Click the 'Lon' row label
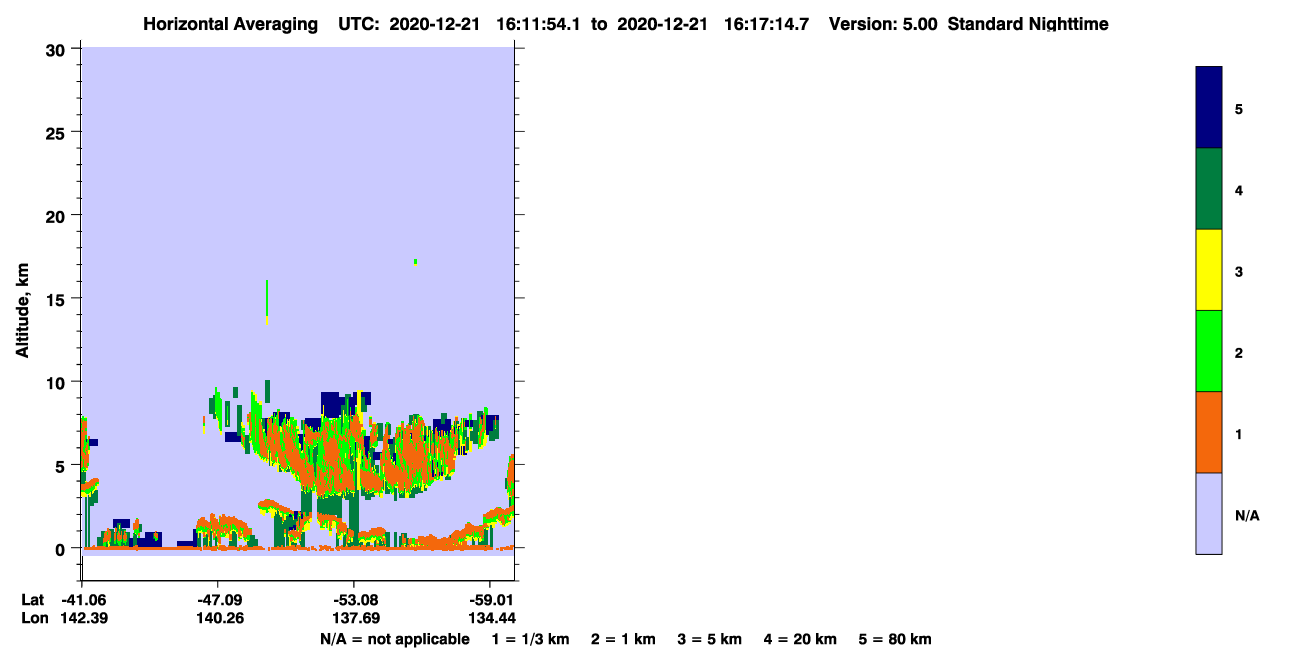 click(34, 618)
